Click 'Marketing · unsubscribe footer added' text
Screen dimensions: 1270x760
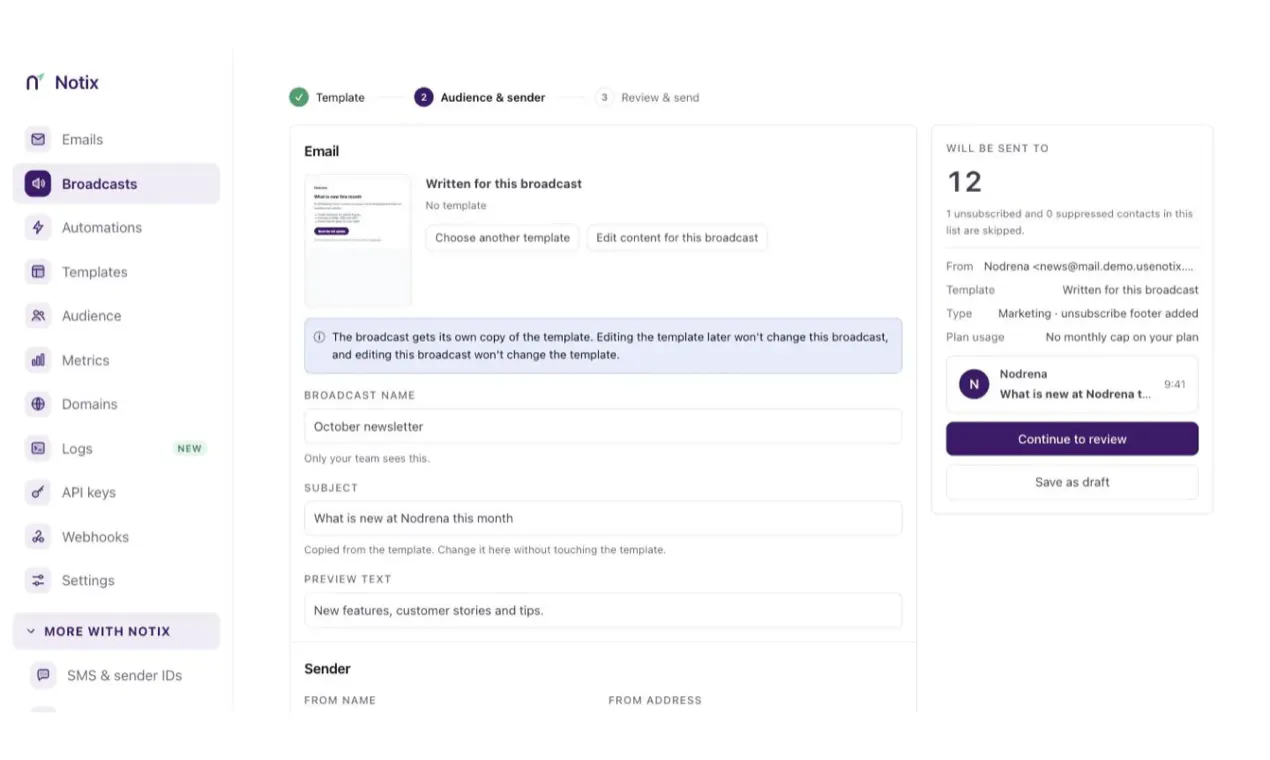[1098, 313]
